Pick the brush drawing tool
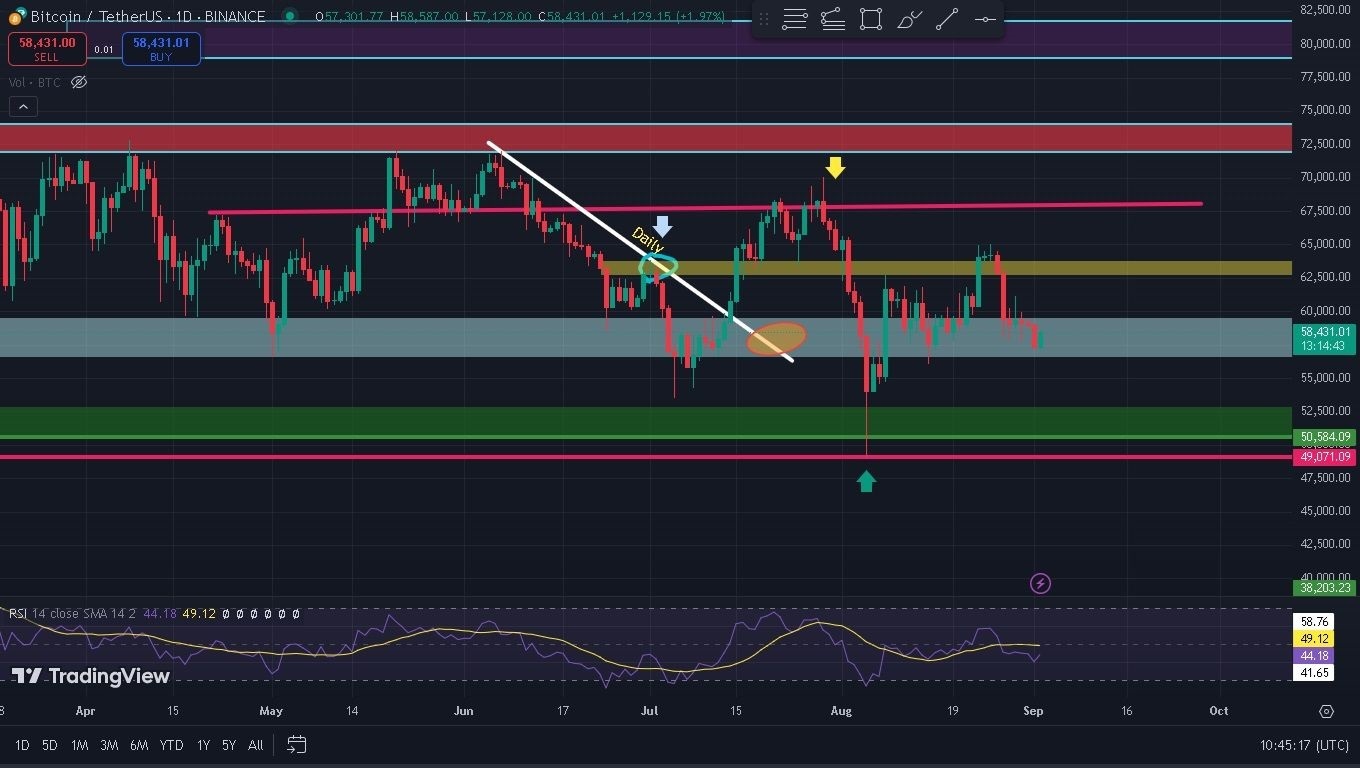The height and width of the screenshot is (768, 1360). [909, 19]
